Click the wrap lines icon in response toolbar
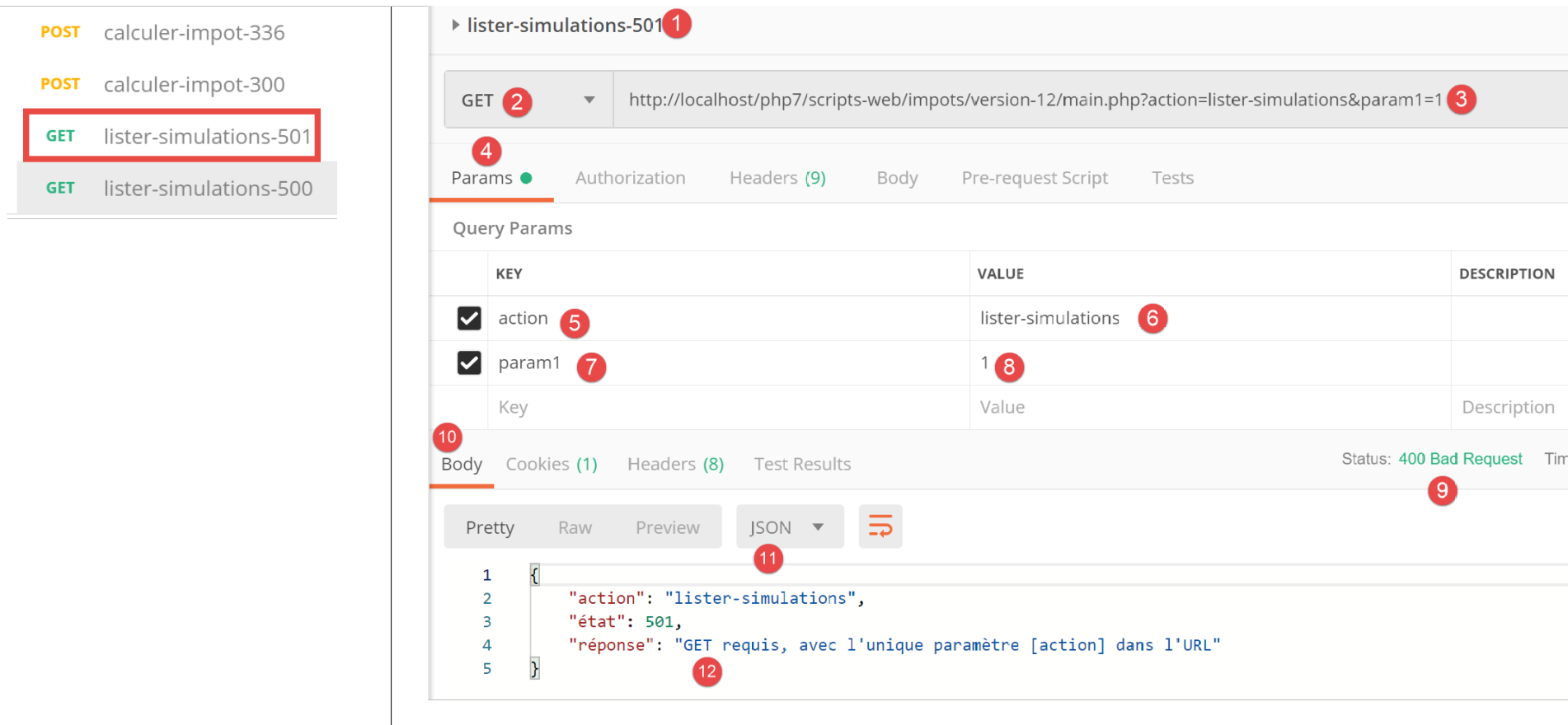 point(880,526)
